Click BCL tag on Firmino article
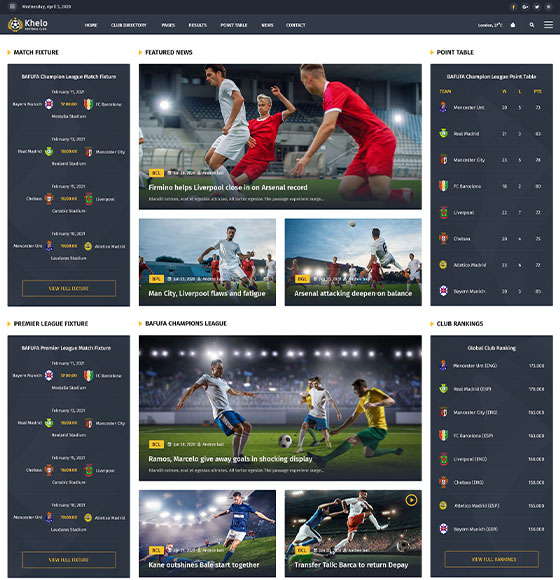This screenshot has height=580, width=560. 156,173
